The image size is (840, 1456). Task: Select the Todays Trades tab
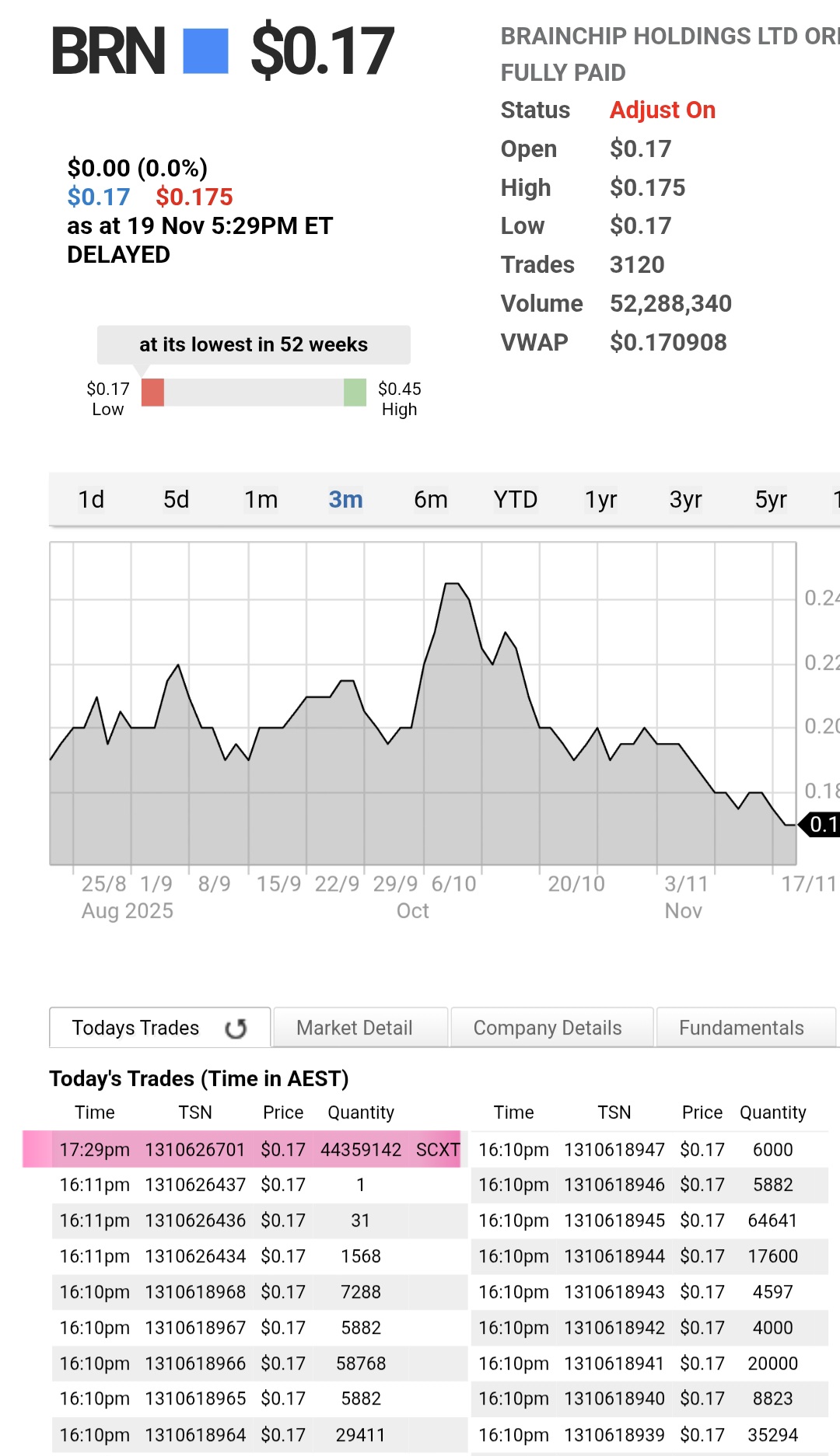(136, 1028)
